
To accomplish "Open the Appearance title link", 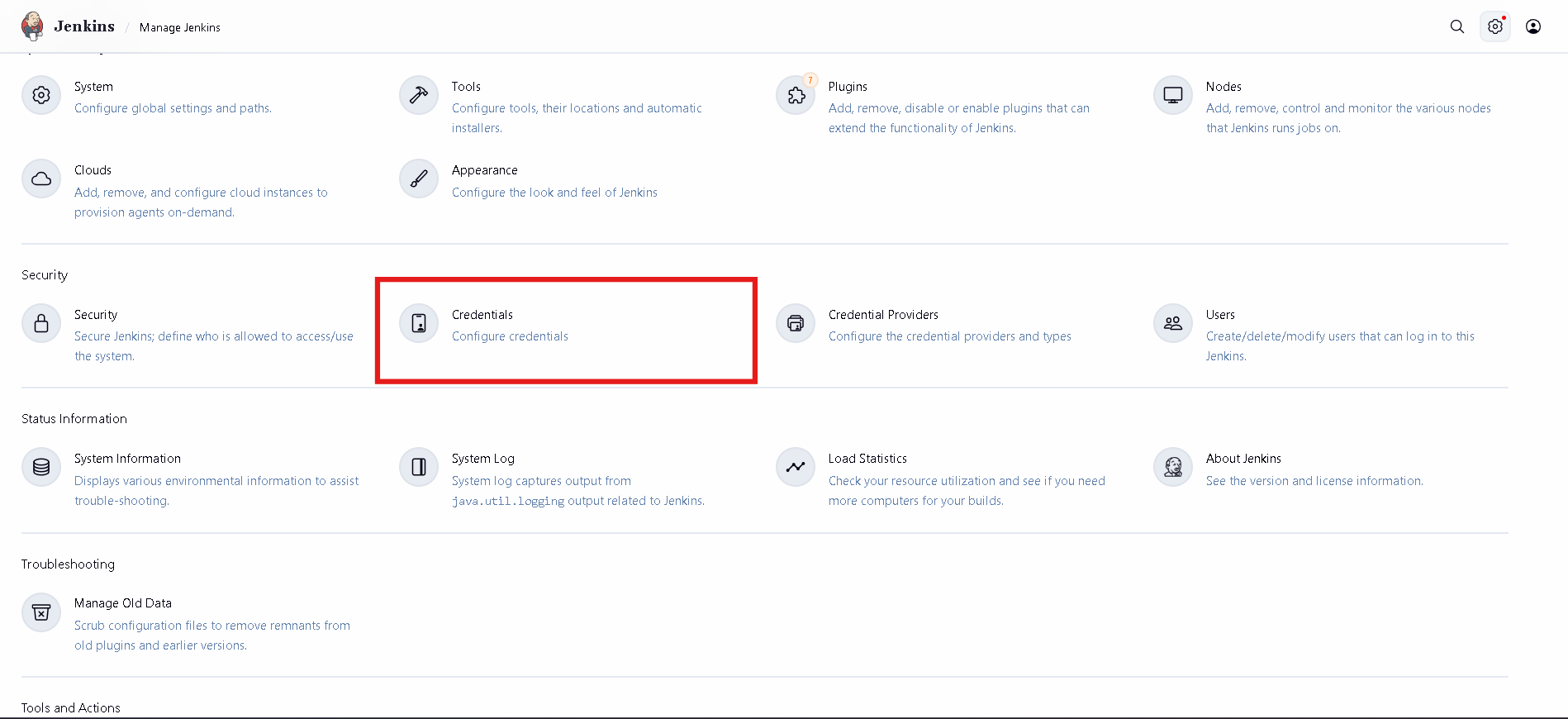I will (x=485, y=170).
